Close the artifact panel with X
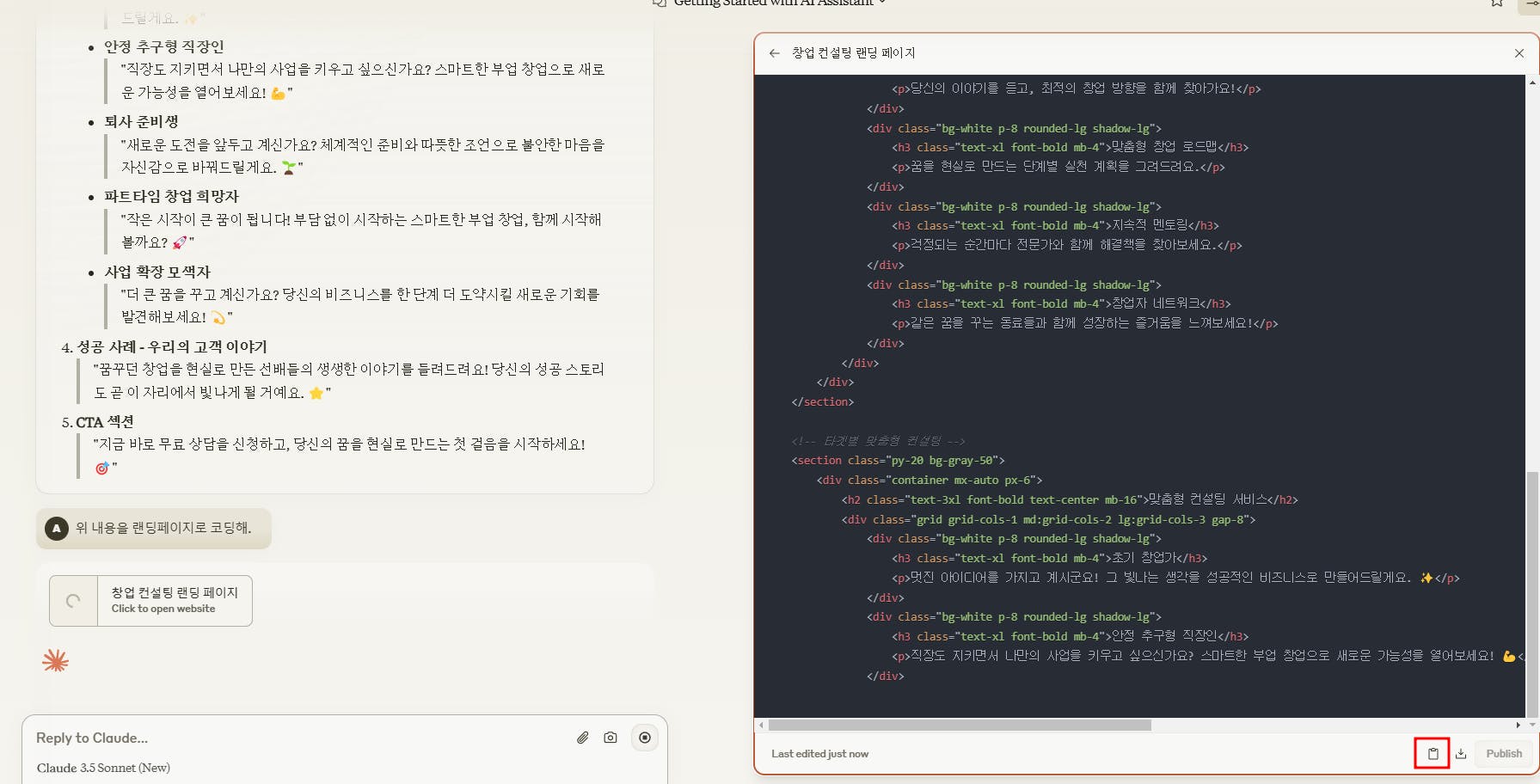The height and width of the screenshot is (784, 1540). 1519,53
